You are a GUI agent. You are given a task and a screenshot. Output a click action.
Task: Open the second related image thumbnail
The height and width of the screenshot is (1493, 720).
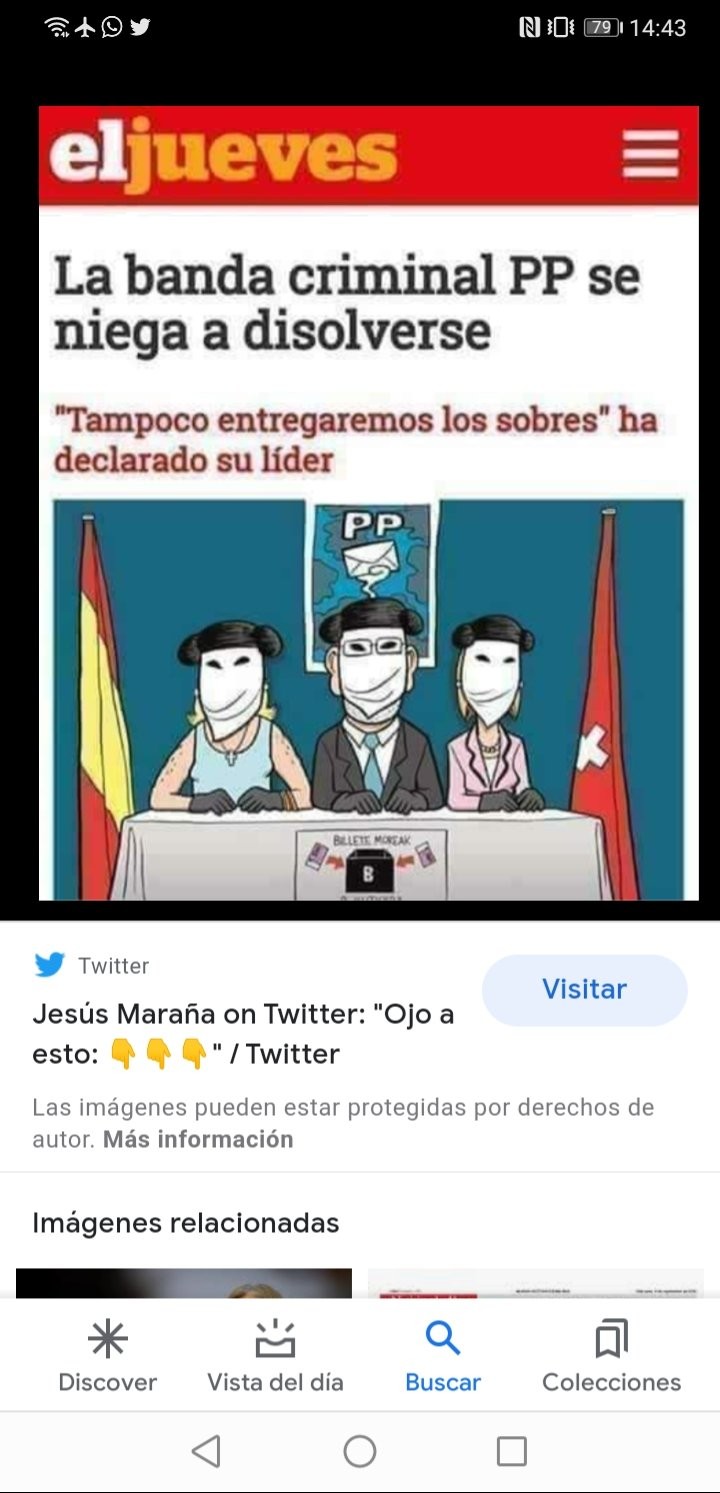(x=536, y=1283)
